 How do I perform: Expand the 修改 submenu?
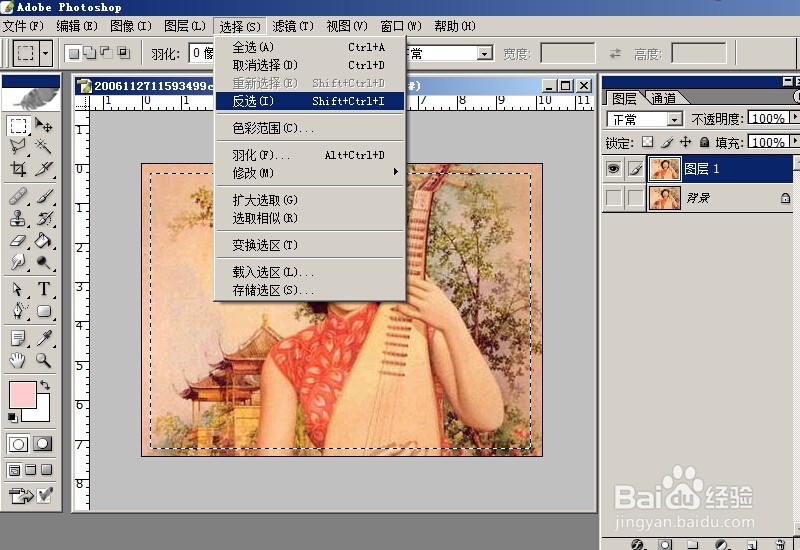click(x=309, y=173)
